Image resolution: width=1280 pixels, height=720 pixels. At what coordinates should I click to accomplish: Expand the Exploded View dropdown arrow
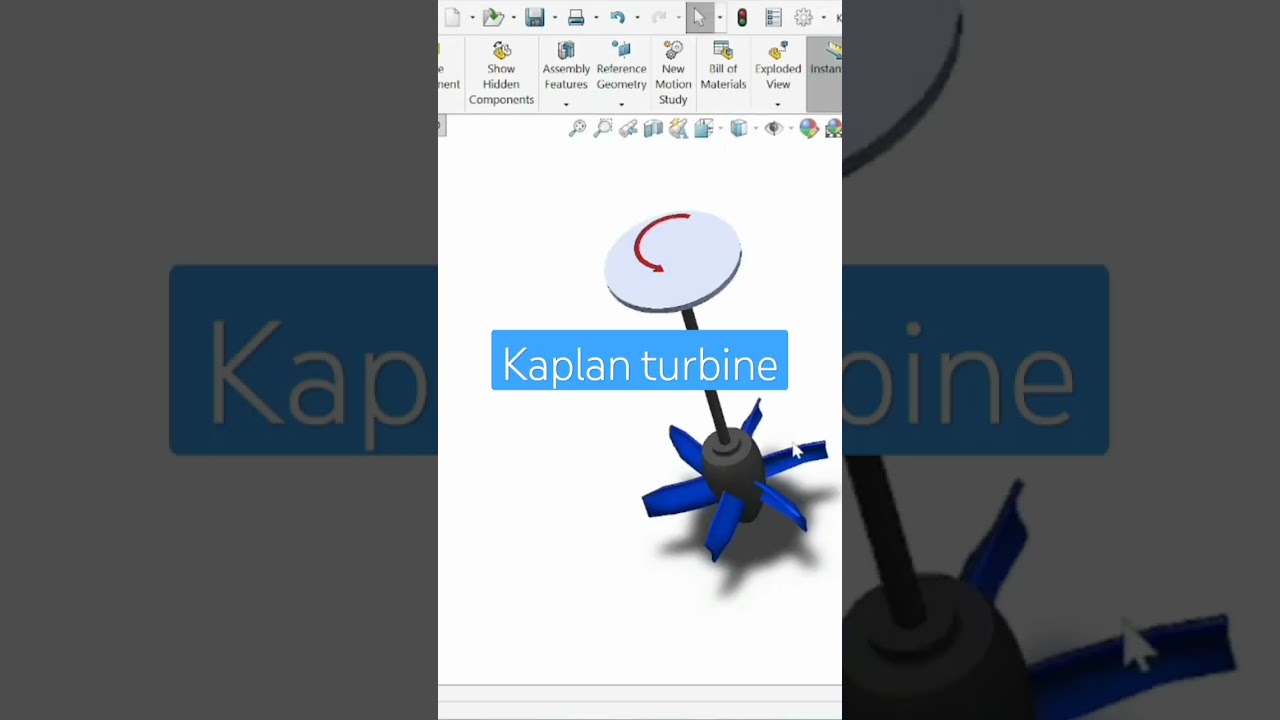778,104
